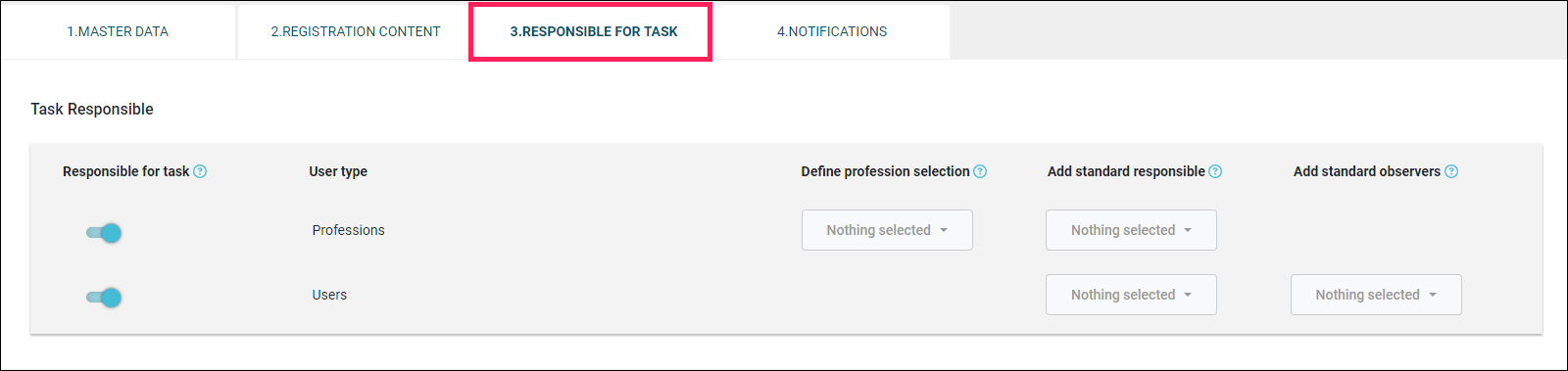Go to 2.Registration Content tab

356,31
